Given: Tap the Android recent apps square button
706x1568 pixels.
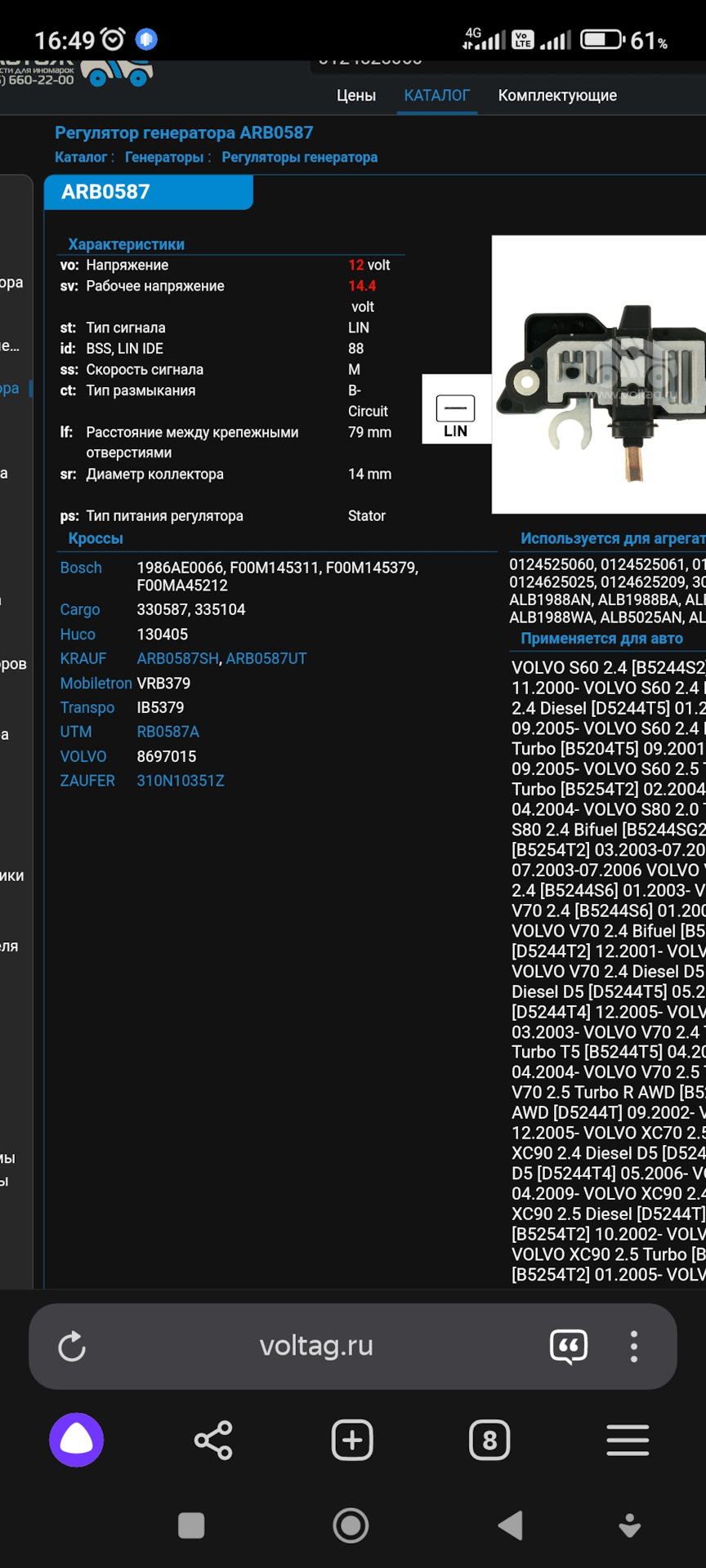Looking at the screenshot, I should 191,1525.
